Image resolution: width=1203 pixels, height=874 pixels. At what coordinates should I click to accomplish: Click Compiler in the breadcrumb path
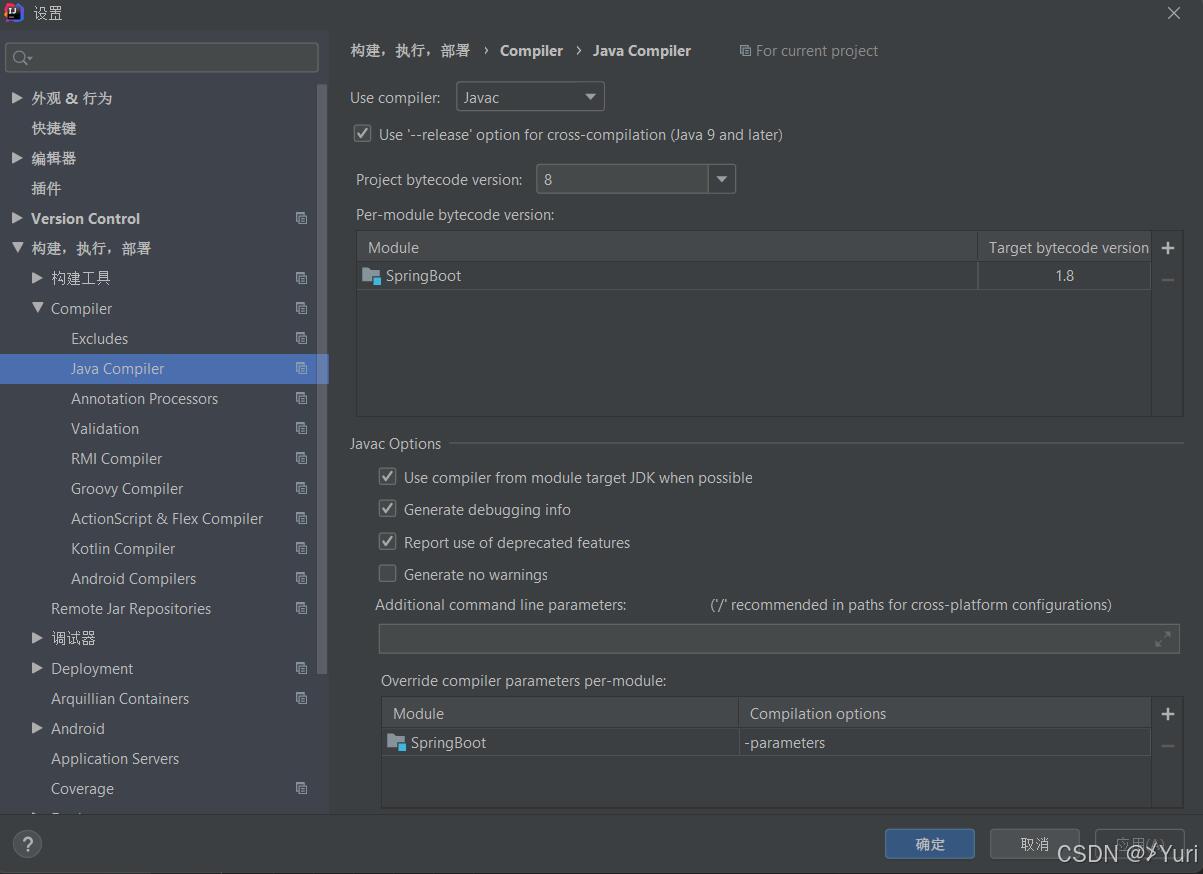tap(531, 50)
